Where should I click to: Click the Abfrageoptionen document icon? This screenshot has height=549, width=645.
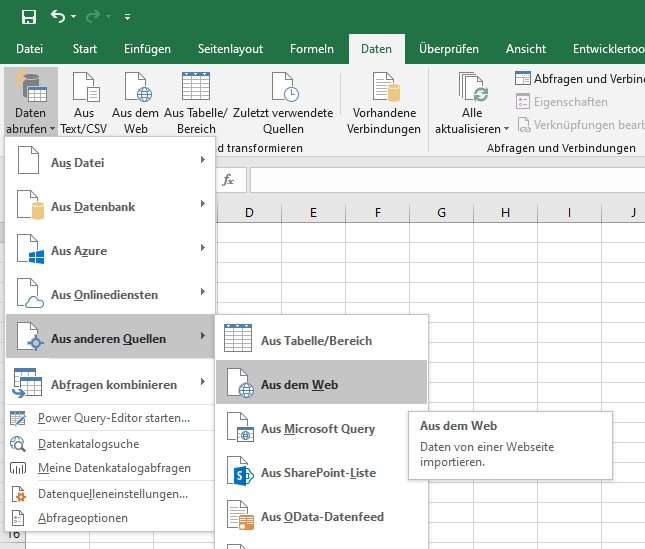point(18,518)
